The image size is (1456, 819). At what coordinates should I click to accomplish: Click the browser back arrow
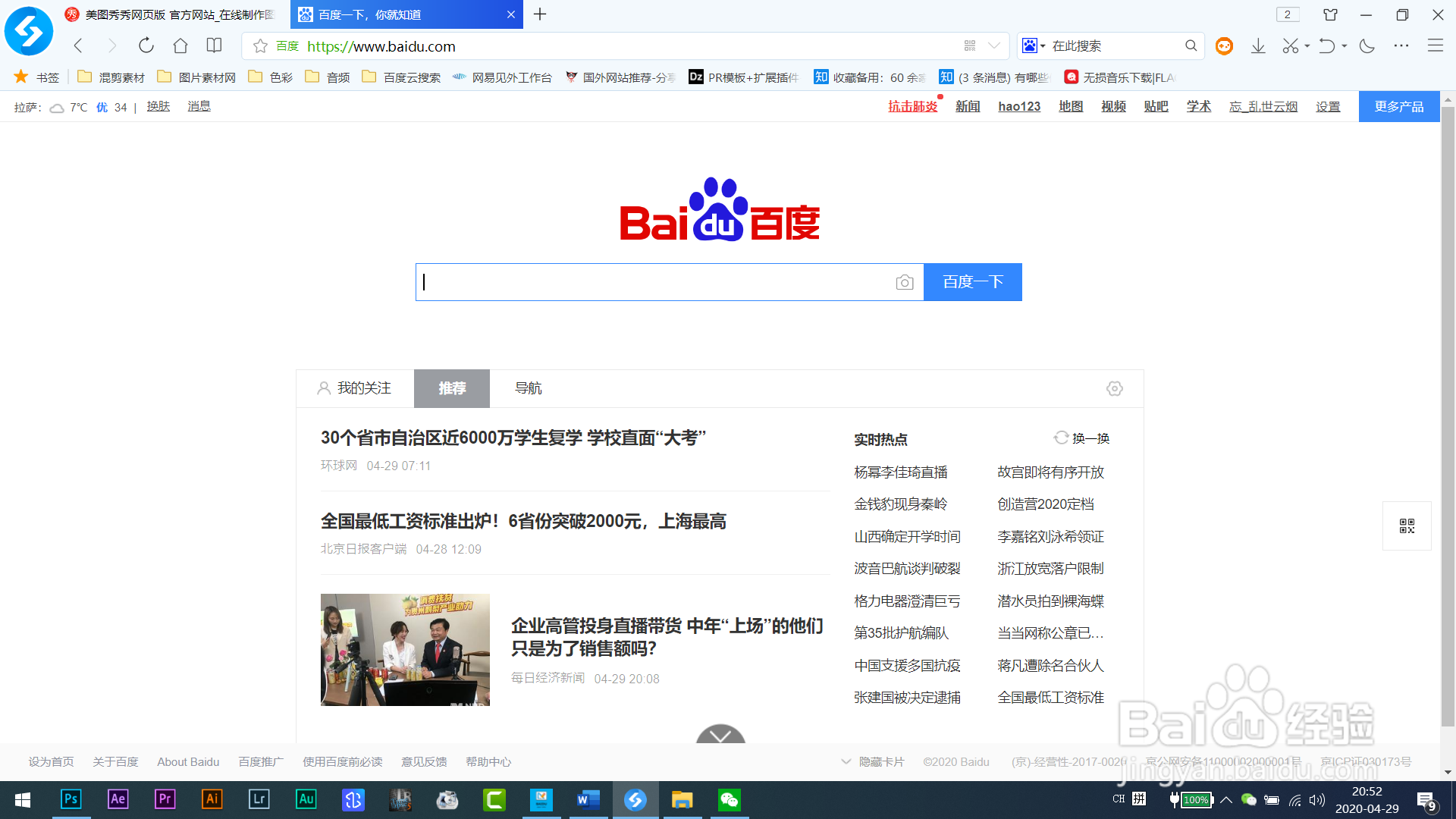(79, 46)
